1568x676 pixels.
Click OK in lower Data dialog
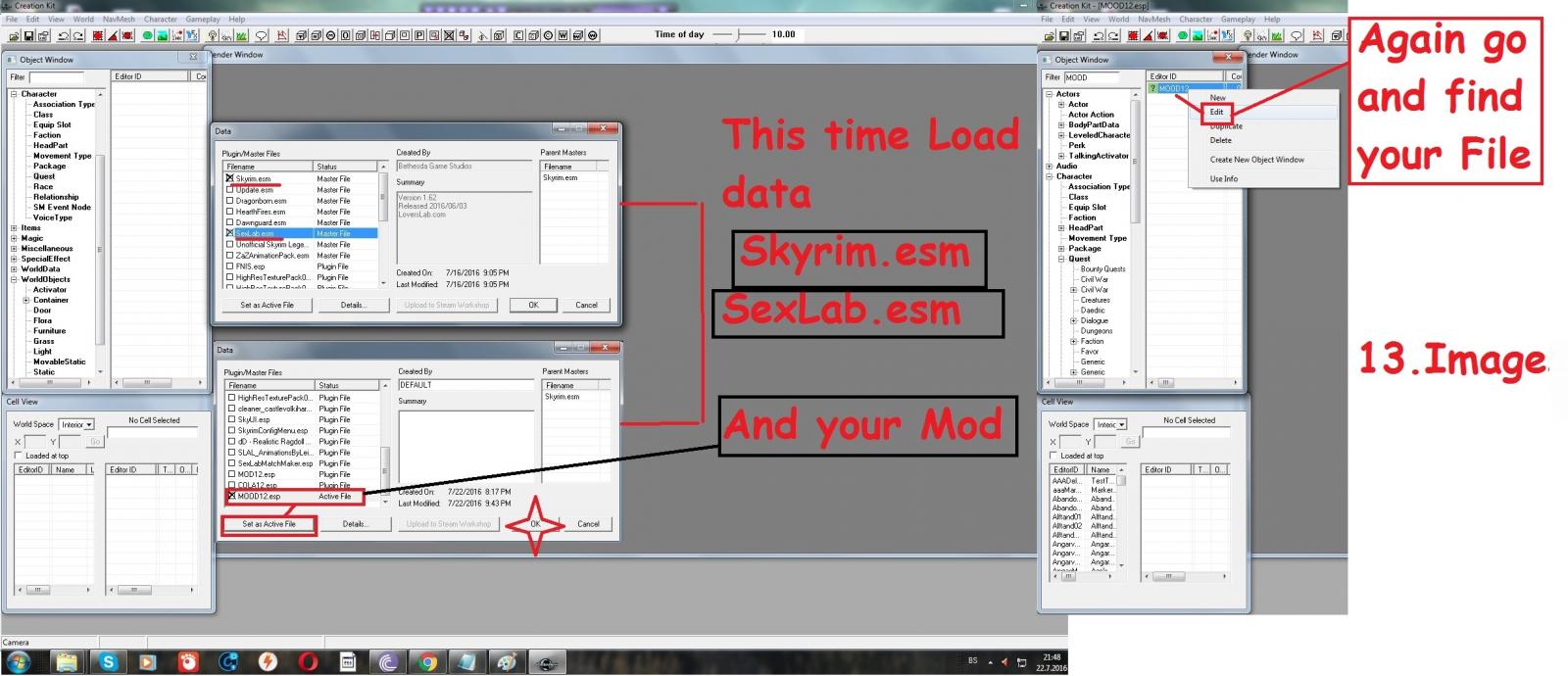535,524
